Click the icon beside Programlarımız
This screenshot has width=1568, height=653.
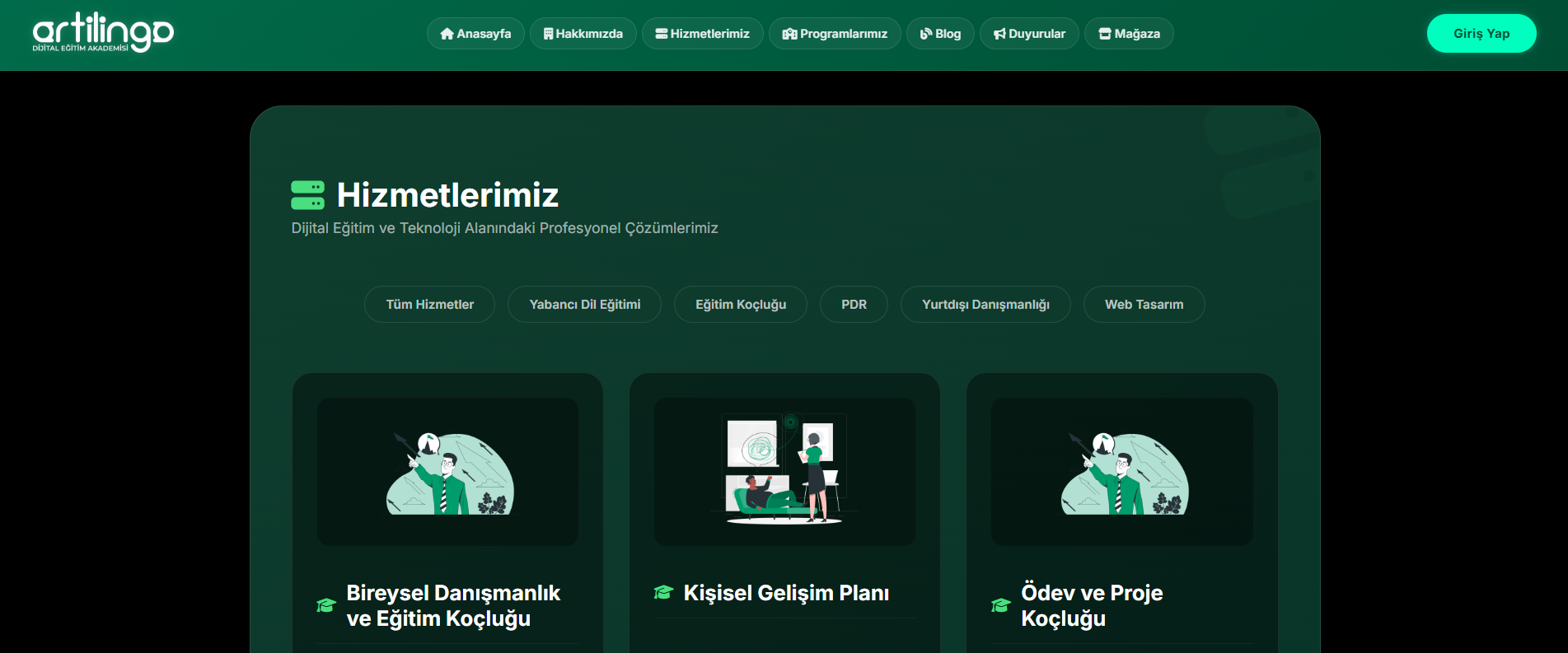pos(789,34)
